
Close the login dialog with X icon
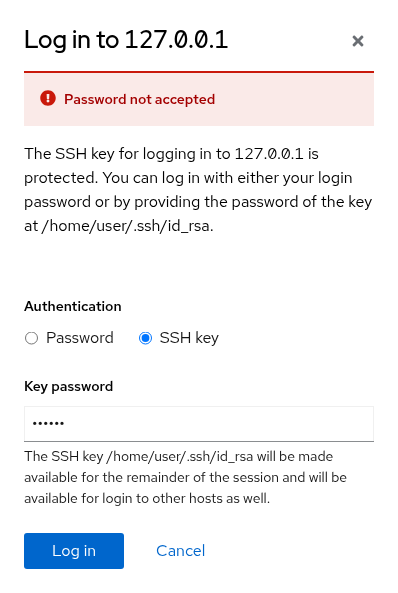pyautogui.click(x=358, y=41)
